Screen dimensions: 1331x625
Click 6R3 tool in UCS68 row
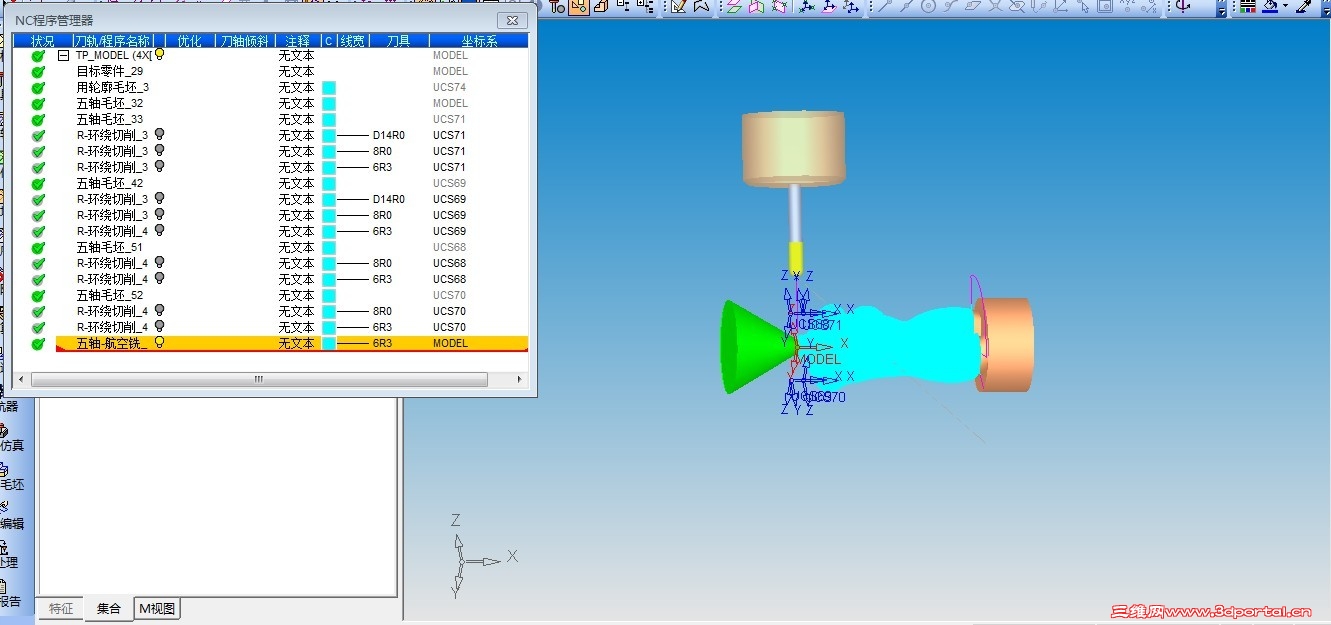point(382,279)
